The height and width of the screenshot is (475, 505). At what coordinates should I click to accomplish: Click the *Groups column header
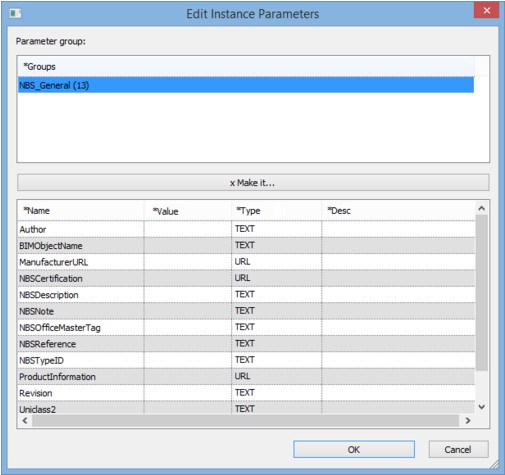(246, 67)
